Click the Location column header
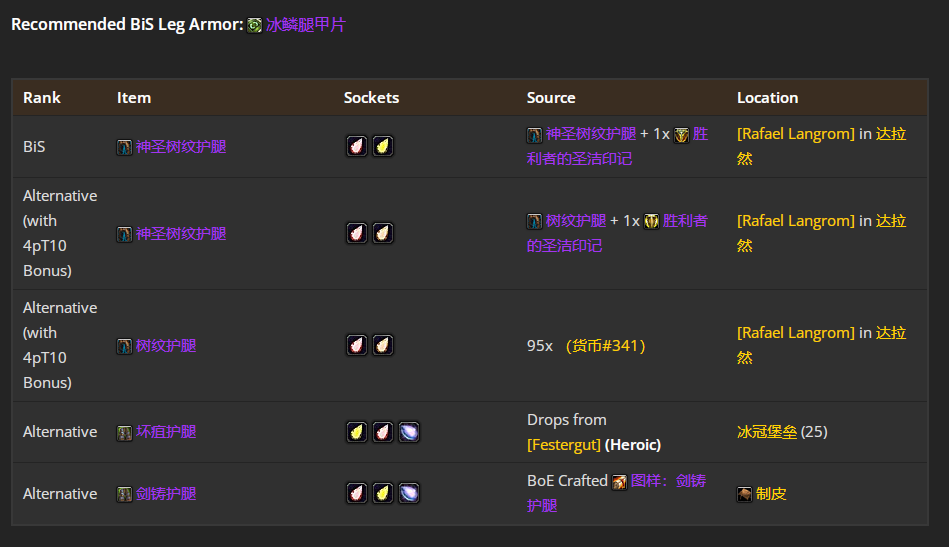The image size is (949, 547). [x=767, y=98]
